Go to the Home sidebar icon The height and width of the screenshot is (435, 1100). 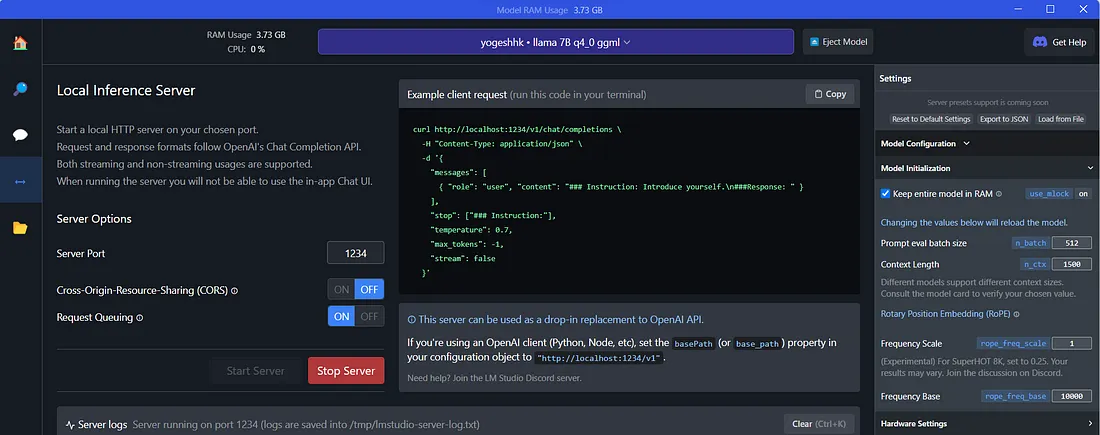pos(20,44)
